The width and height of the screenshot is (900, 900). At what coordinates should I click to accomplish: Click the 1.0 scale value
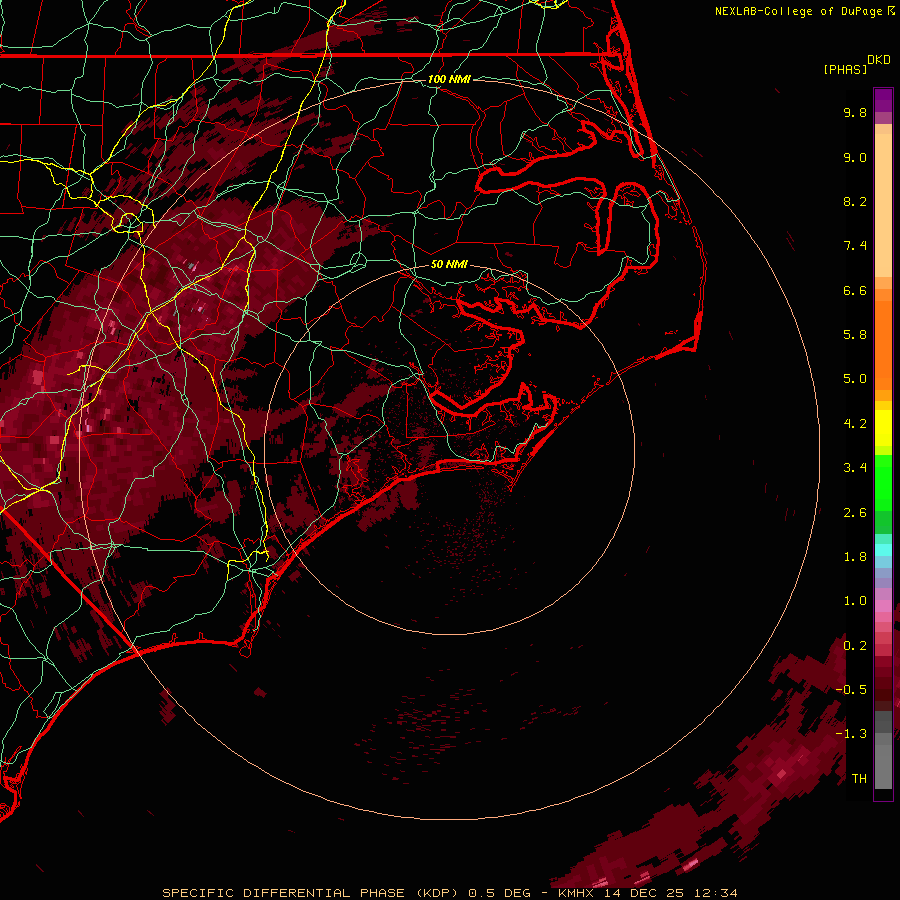(x=855, y=601)
